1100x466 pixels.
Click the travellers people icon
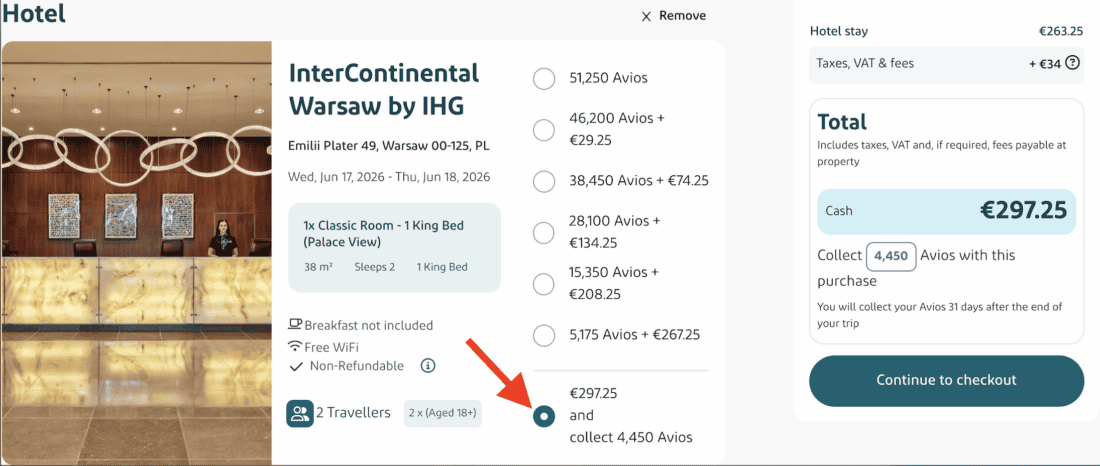tap(299, 413)
